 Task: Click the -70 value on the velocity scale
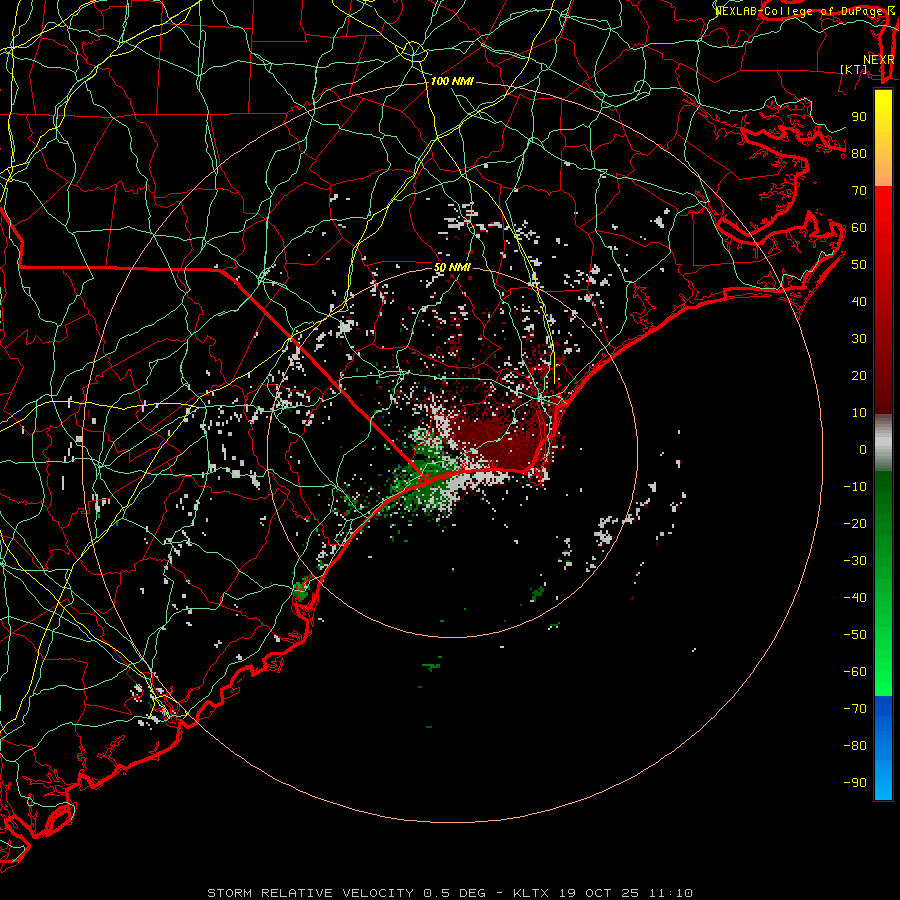855,708
